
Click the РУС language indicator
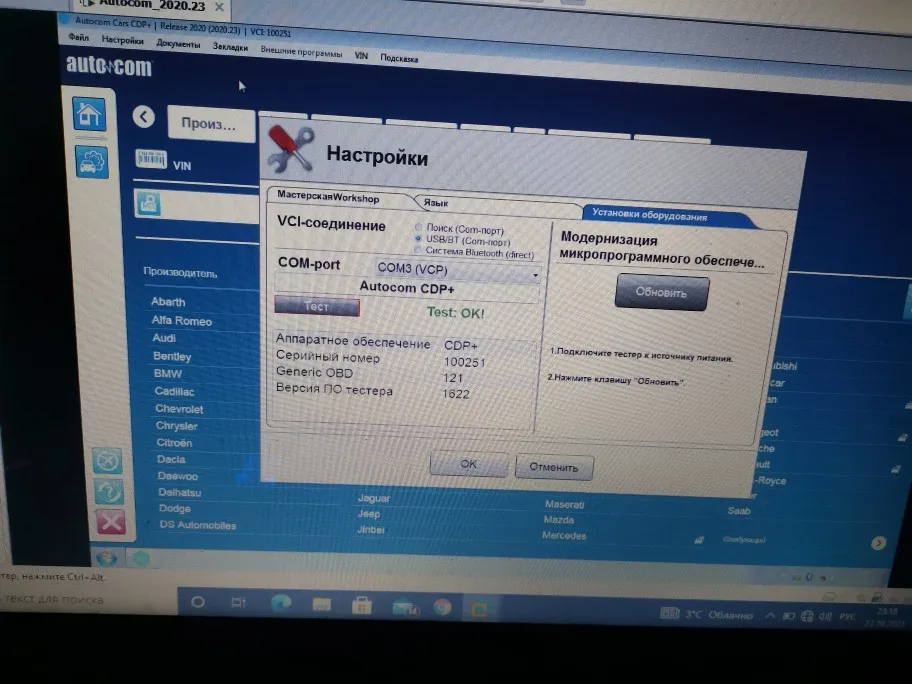pos(847,617)
